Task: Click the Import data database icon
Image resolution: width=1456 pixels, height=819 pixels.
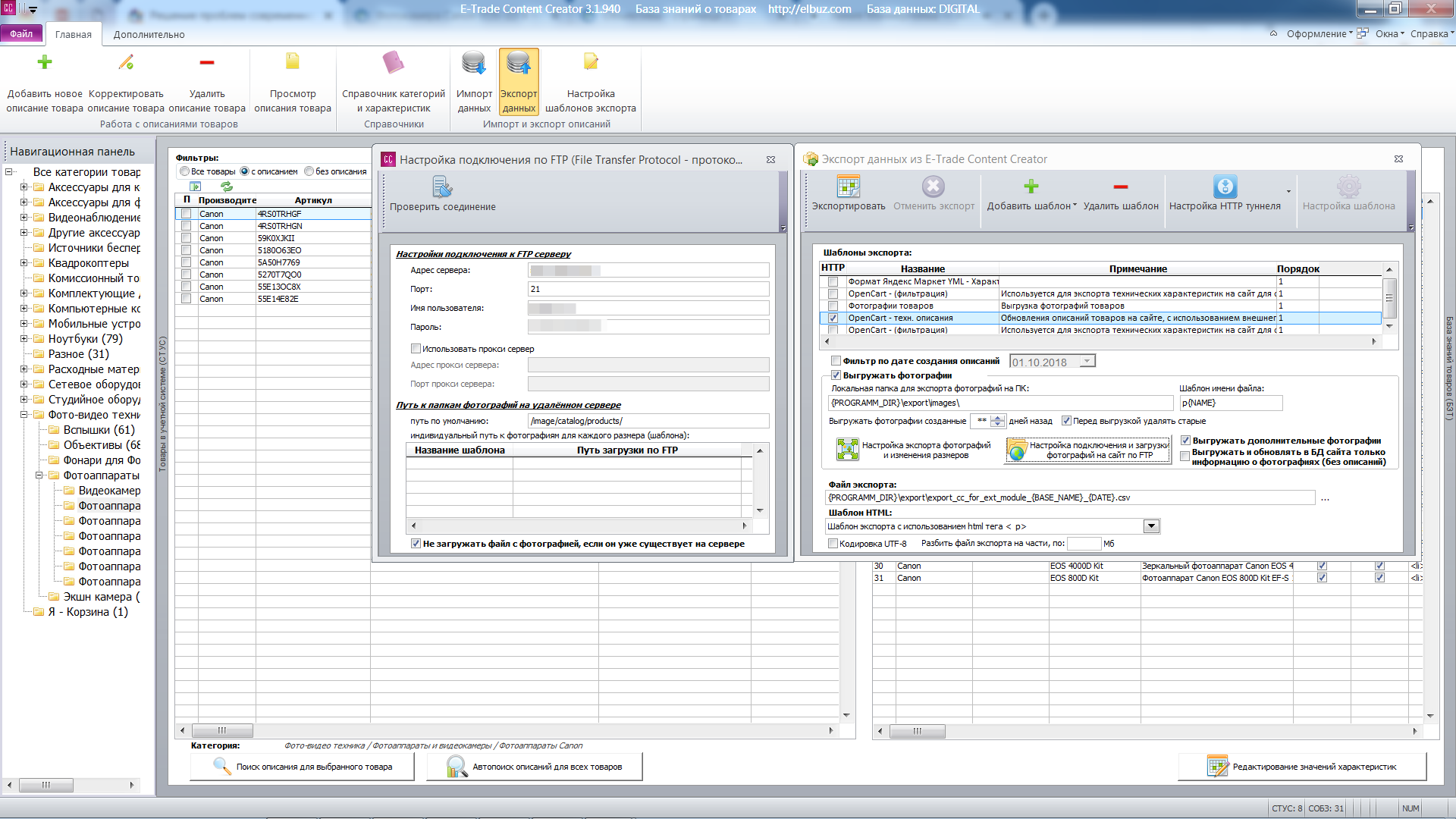Action: click(x=474, y=62)
